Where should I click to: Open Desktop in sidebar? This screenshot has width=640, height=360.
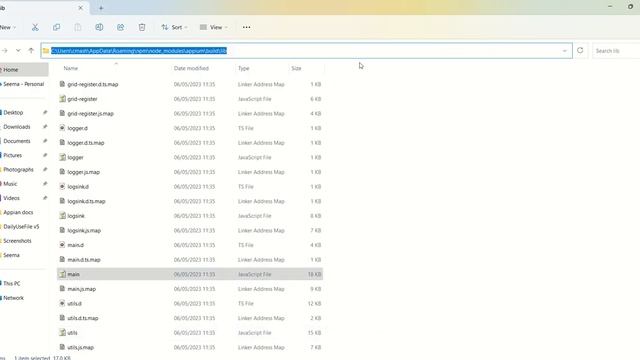coord(13,112)
